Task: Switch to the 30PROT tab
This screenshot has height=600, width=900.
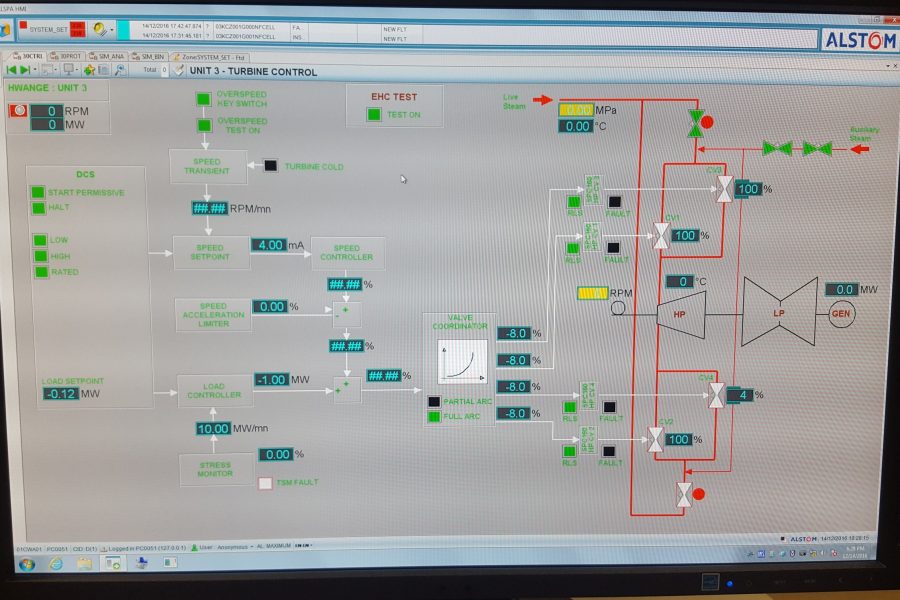Action: pyautogui.click(x=65, y=56)
